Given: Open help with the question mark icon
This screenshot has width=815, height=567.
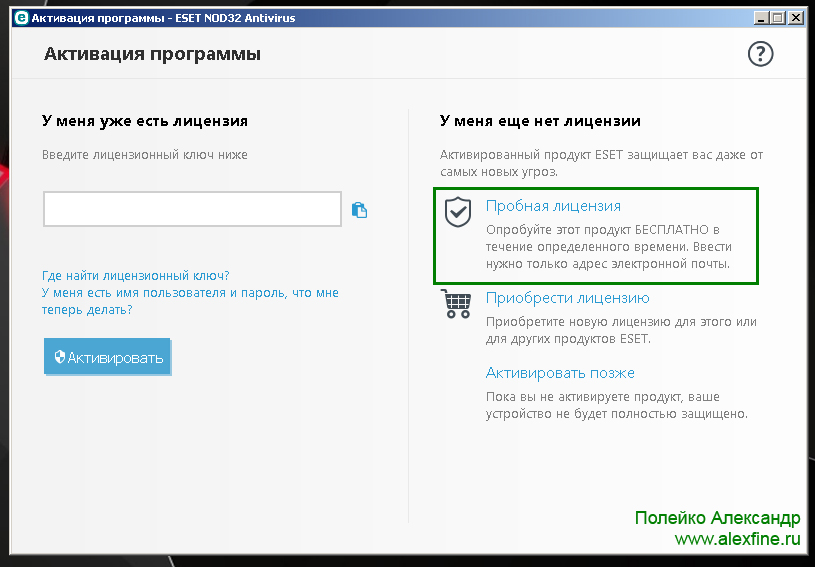Looking at the screenshot, I should pos(760,54).
